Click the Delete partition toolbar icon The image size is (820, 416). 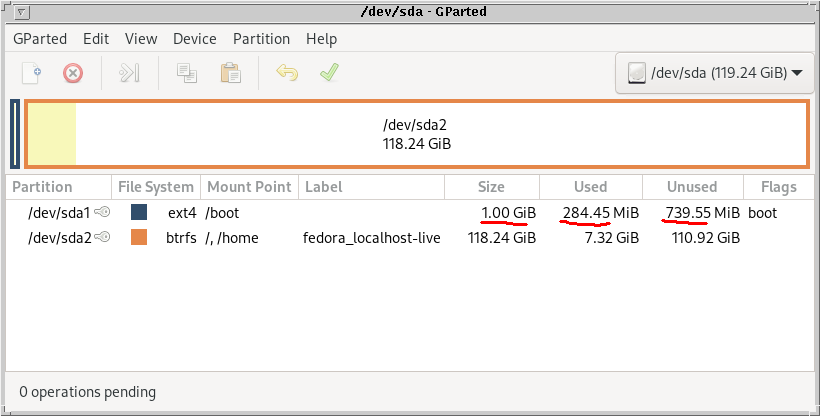click(73, 73)
